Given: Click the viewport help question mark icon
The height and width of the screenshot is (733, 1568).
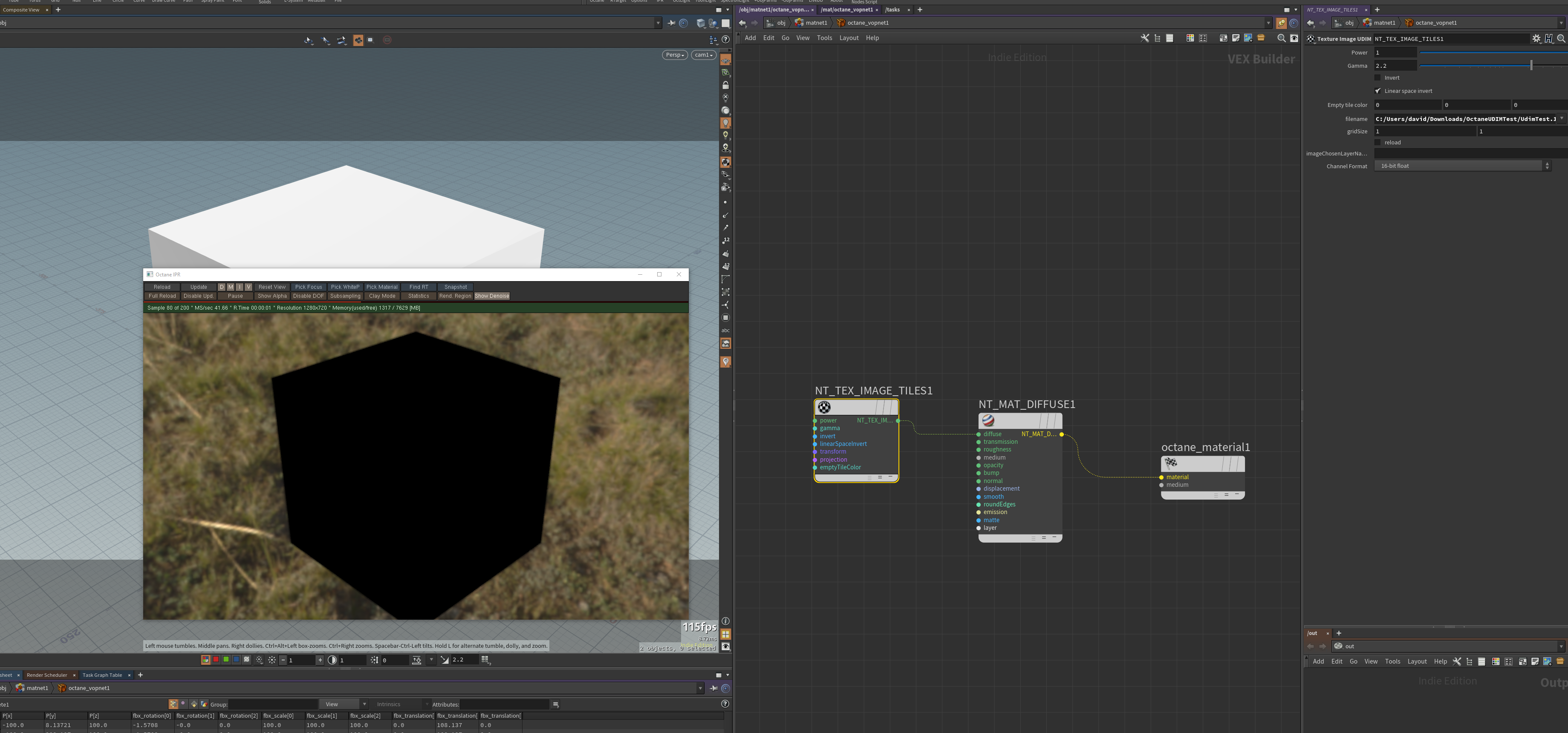Looking at the screenshot, I should pos(725,40).
